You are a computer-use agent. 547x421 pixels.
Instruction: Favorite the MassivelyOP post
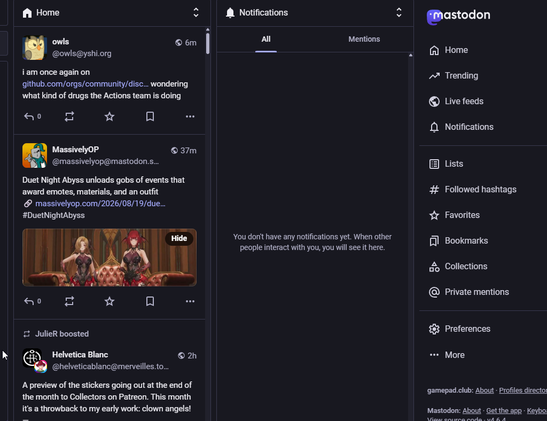[110, 301]
